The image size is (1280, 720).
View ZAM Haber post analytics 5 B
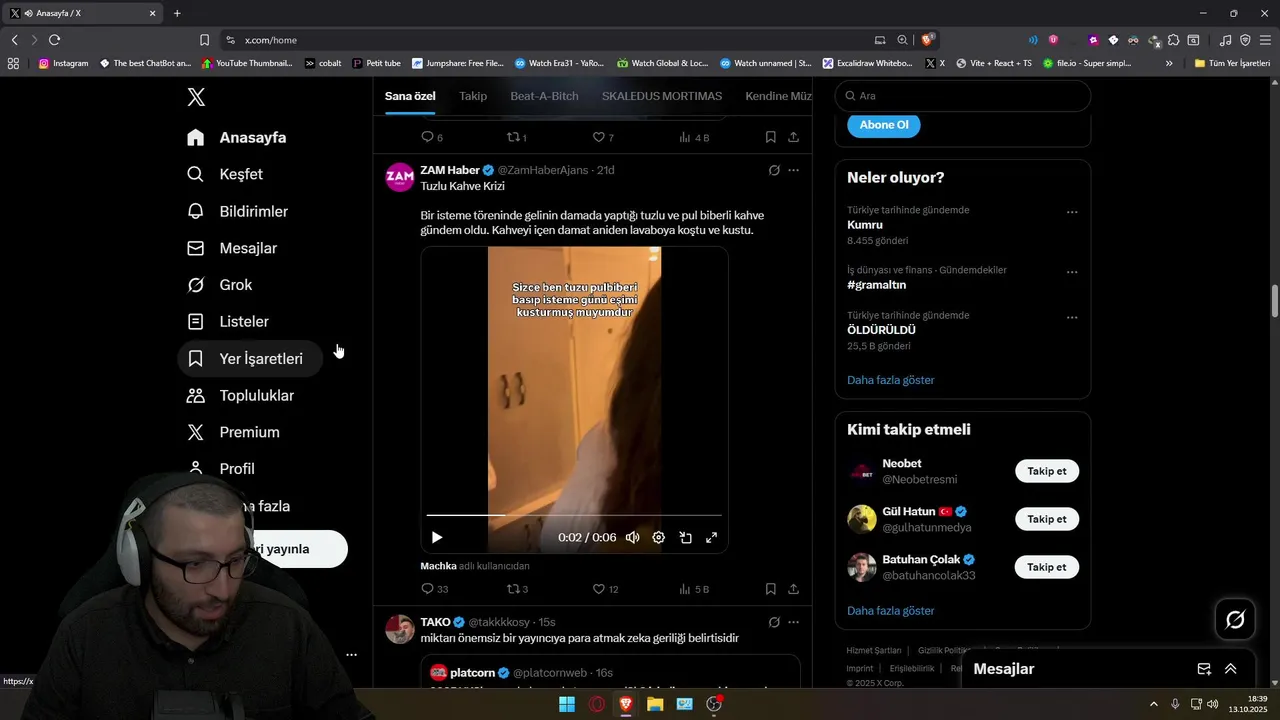click(694, 589)
